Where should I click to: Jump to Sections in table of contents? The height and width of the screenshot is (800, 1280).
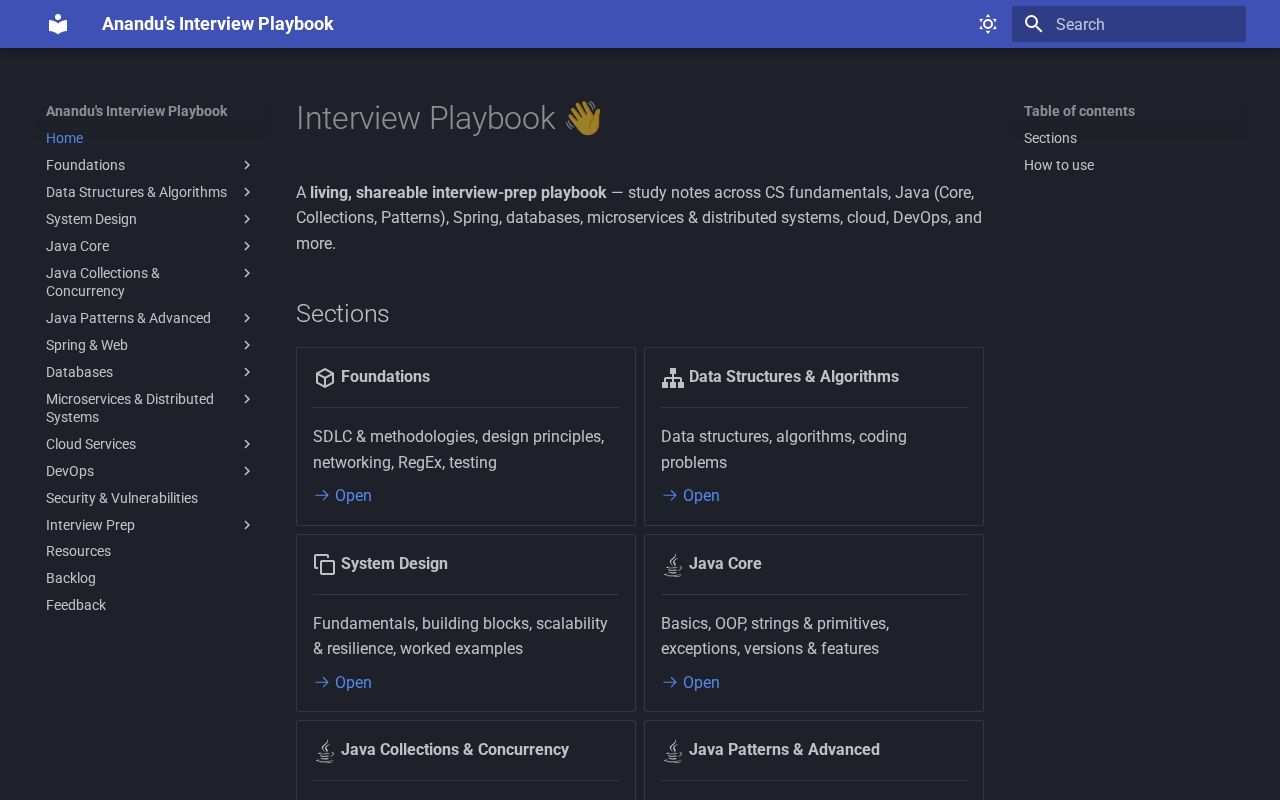[x=1050, y=138]
